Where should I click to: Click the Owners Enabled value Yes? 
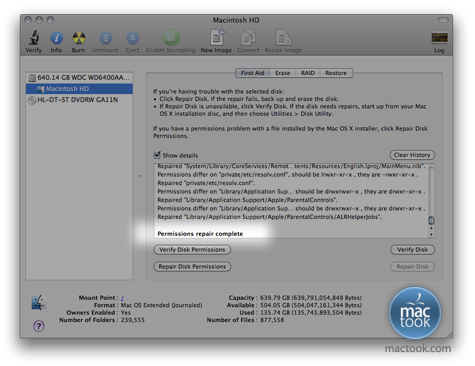pos(126,313)
